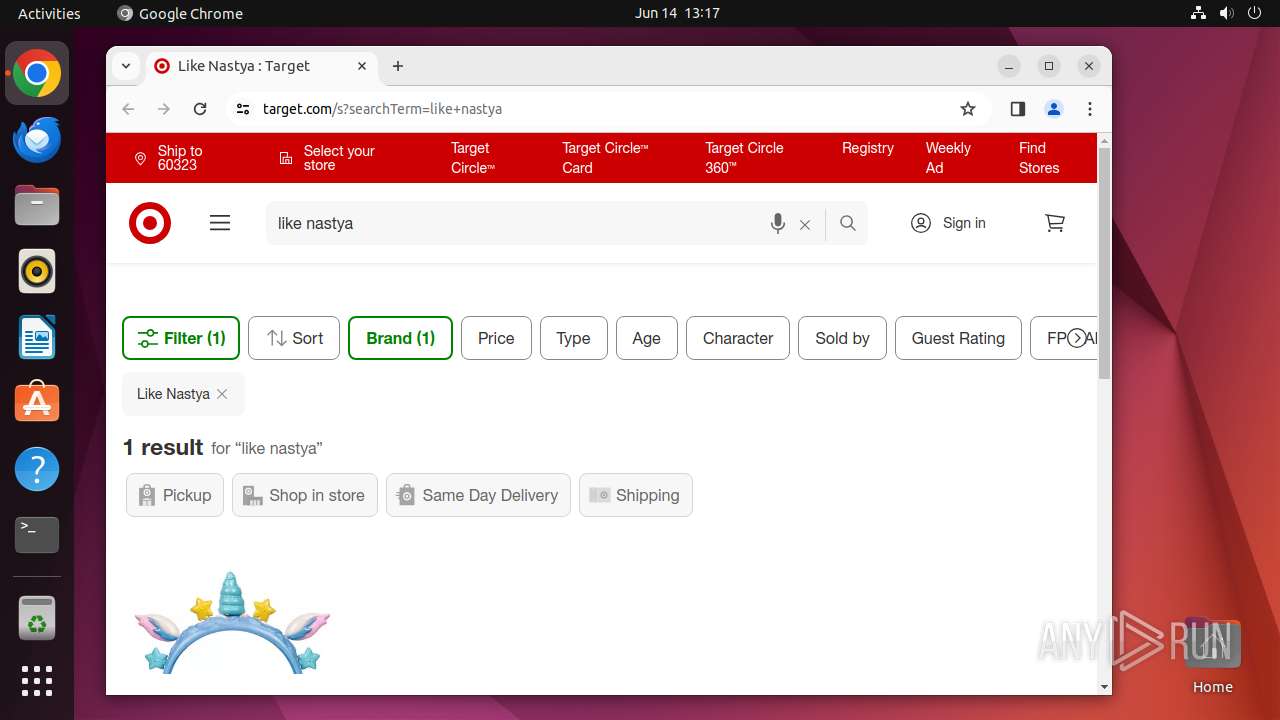Click the address bar URL
This screenshot has width=1280, height=720.
pos(382,109)
